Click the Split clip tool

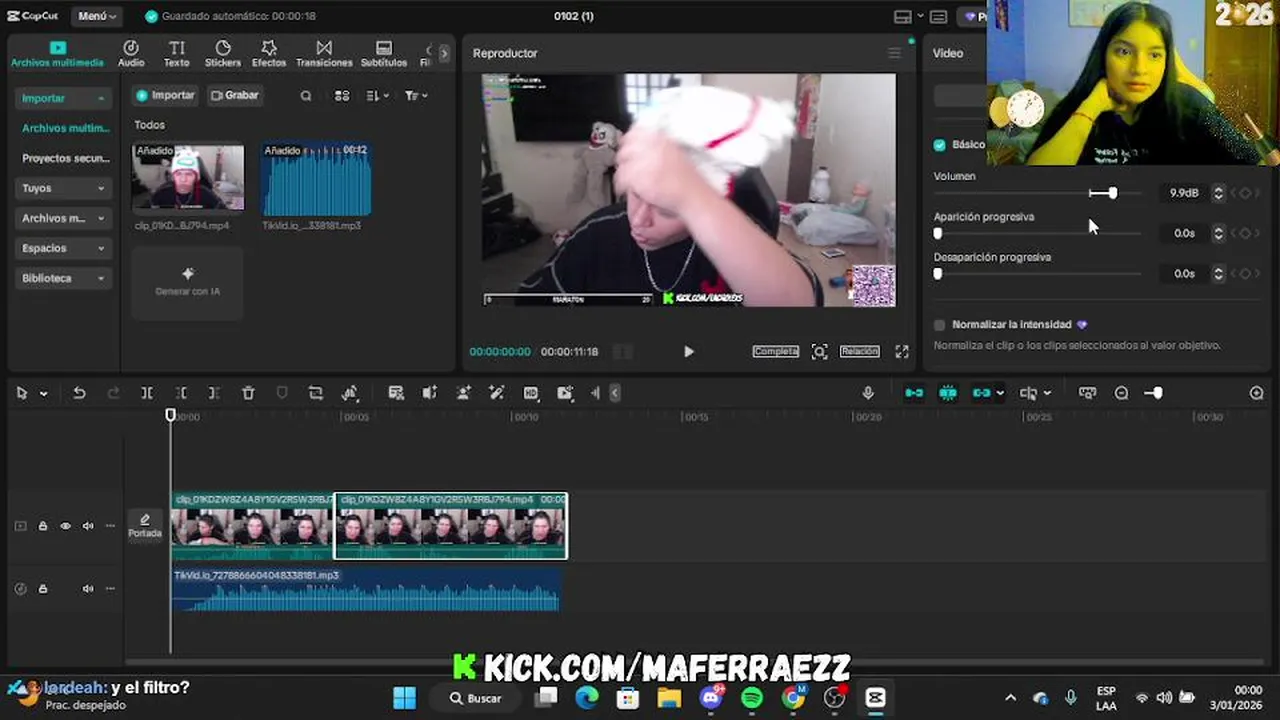(147, 393)
